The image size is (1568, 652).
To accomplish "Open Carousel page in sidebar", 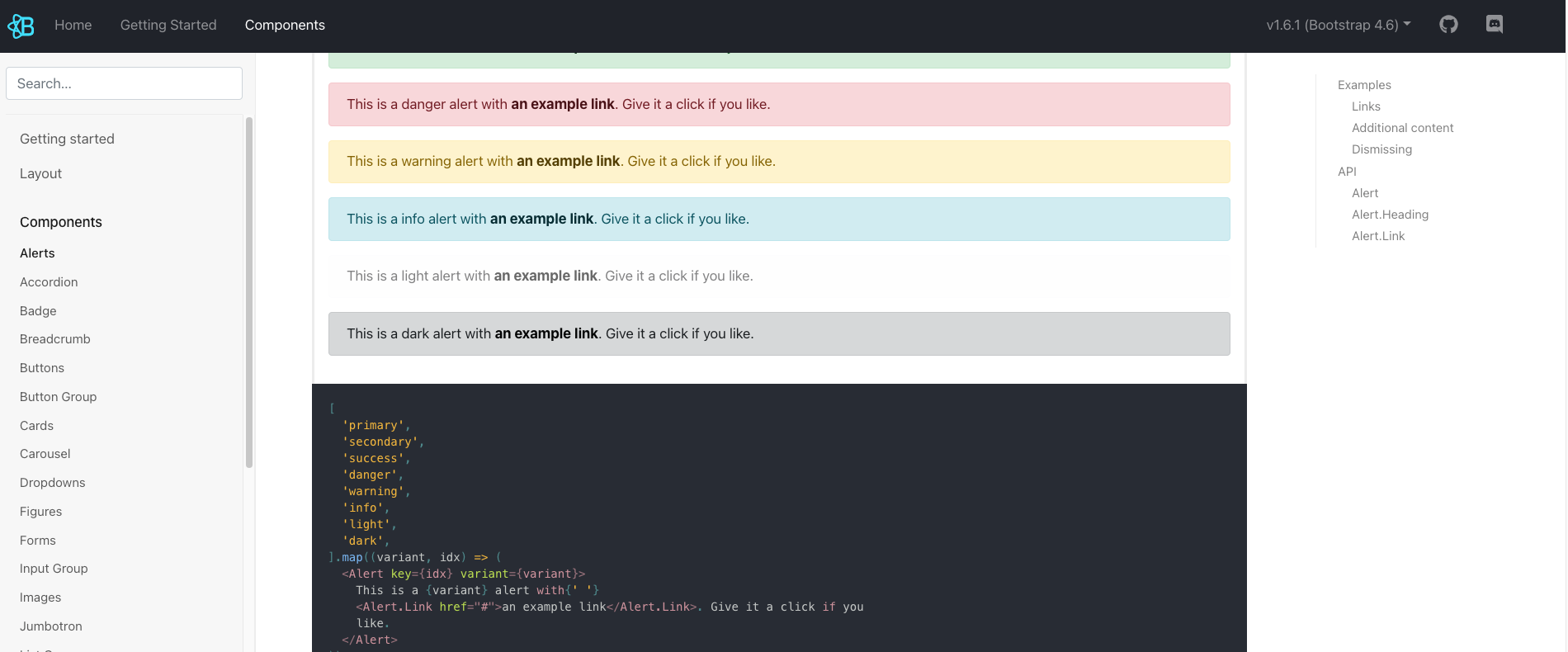I will (x=45, y=454).
